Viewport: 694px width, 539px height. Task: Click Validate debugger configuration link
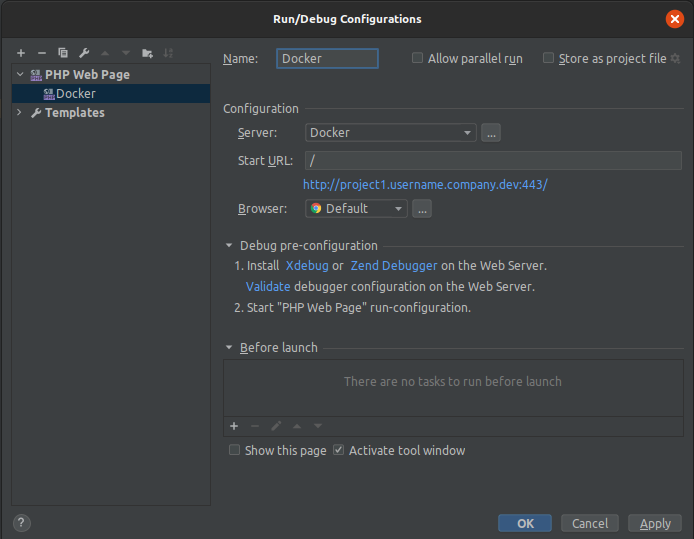point(268,287)
